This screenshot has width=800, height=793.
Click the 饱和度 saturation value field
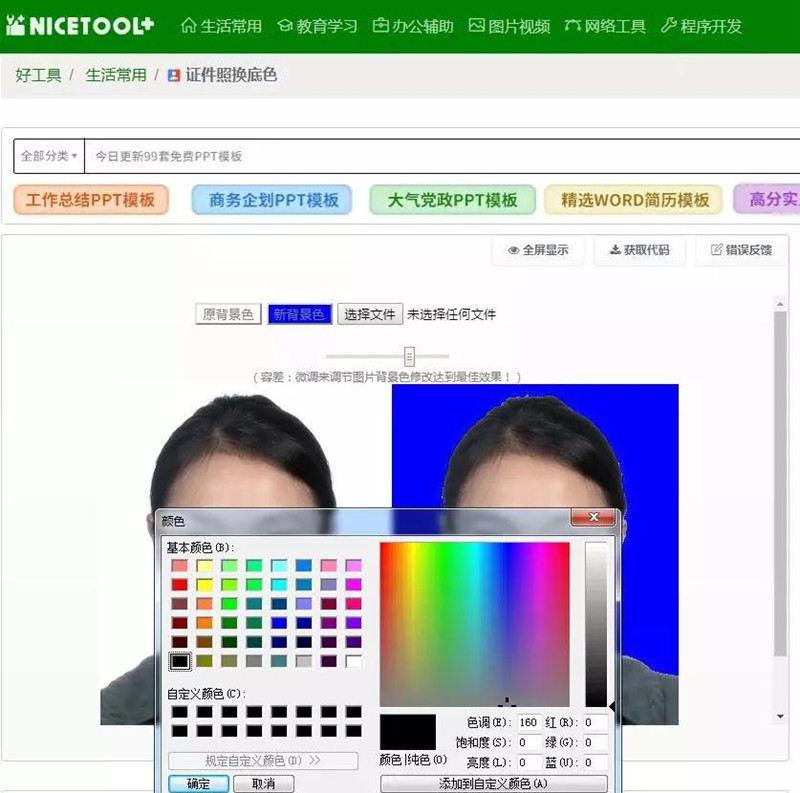click(x=529, y=742)
